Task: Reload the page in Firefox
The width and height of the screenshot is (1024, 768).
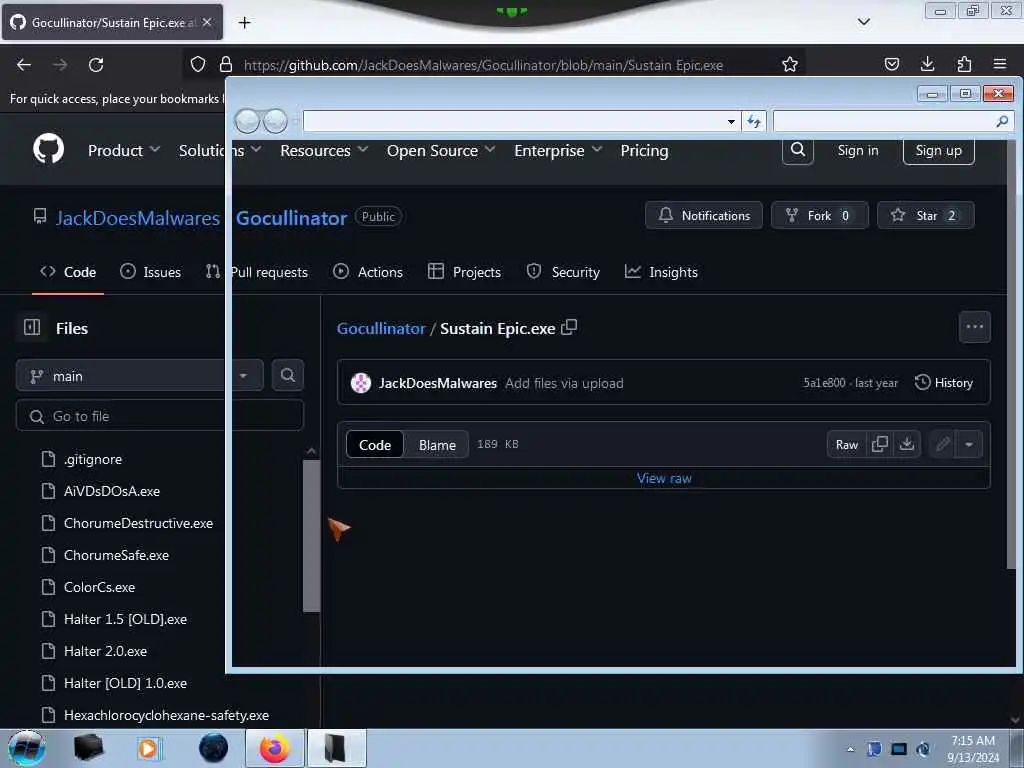Action: [x=96, y=65]
